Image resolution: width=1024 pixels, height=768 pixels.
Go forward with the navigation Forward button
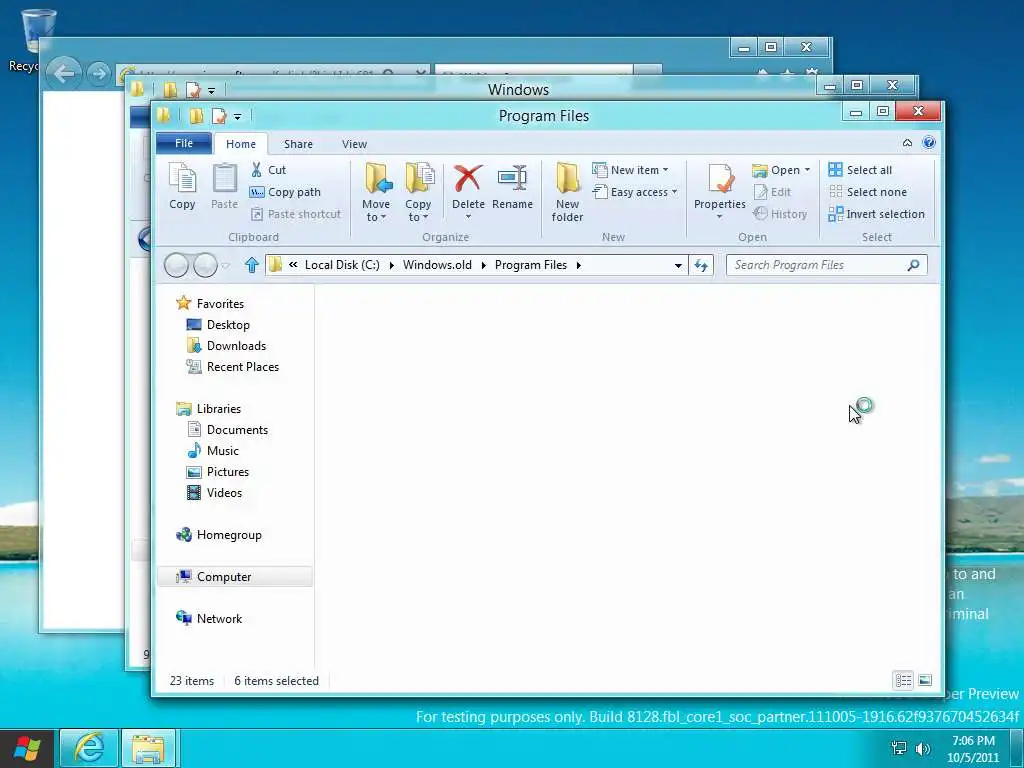205,265
